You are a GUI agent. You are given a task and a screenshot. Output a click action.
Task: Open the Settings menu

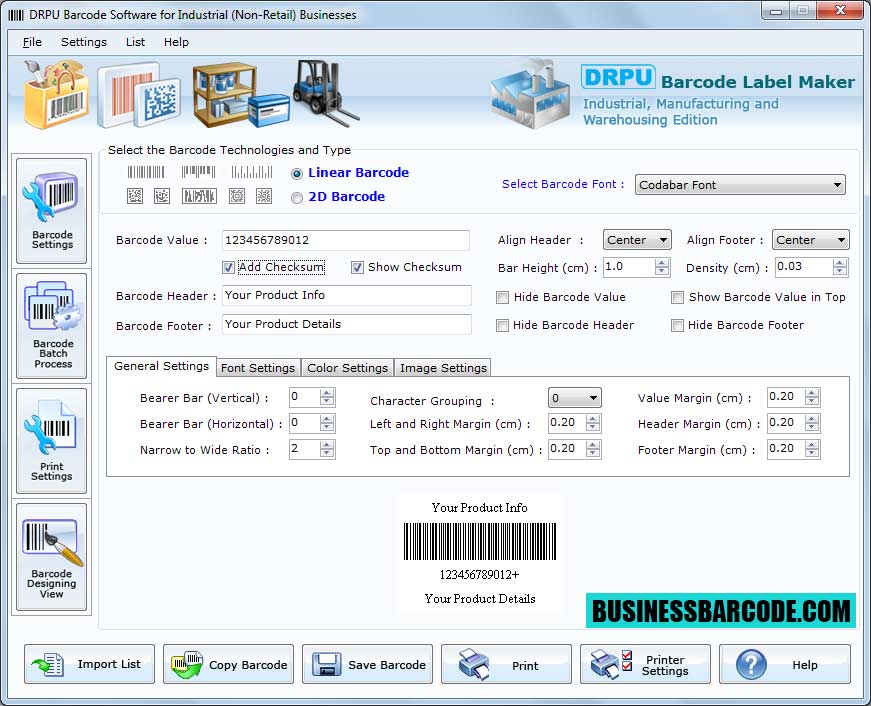[84, 42]
